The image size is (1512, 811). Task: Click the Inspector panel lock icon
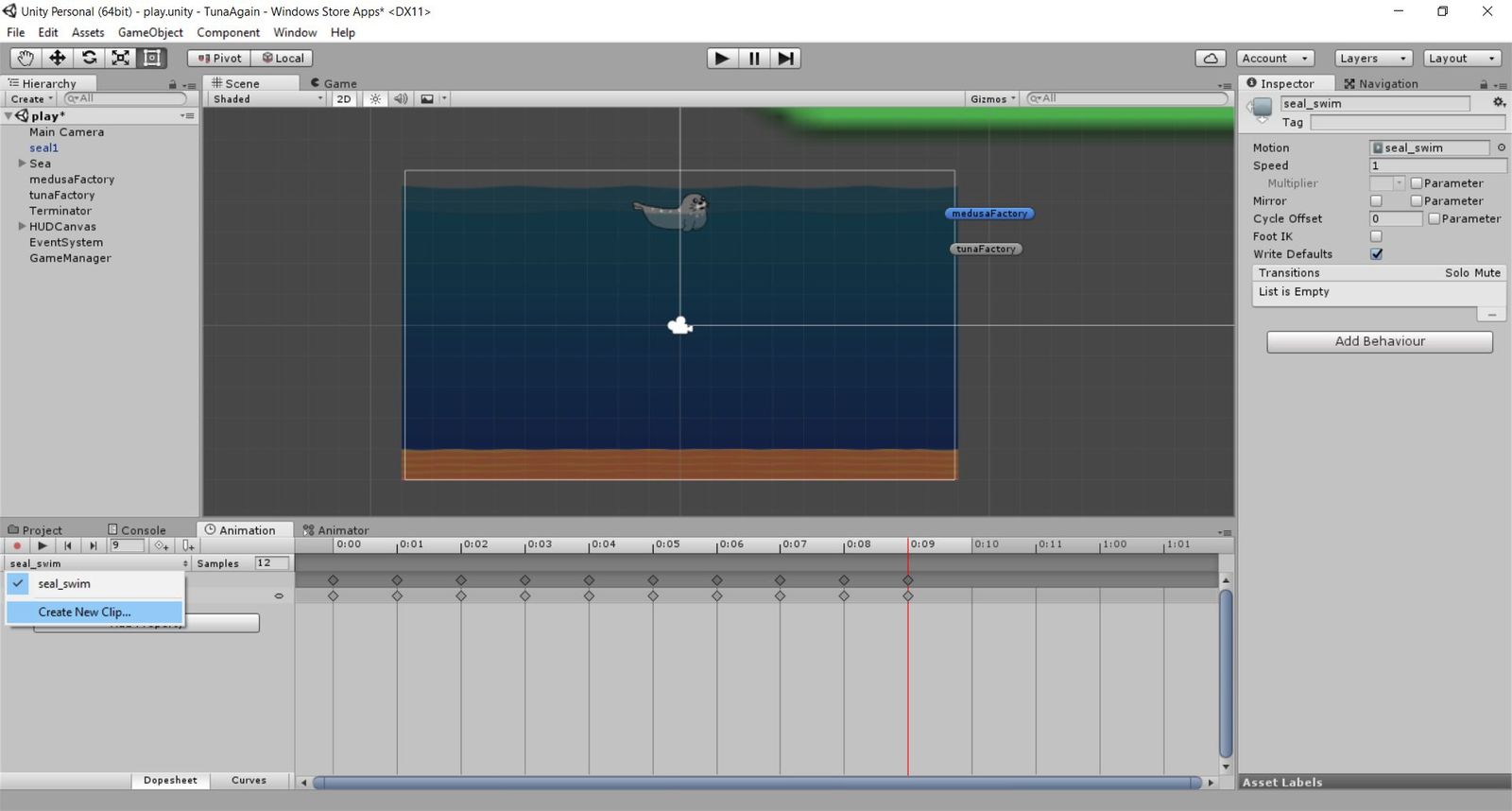tap(1484, 84)
